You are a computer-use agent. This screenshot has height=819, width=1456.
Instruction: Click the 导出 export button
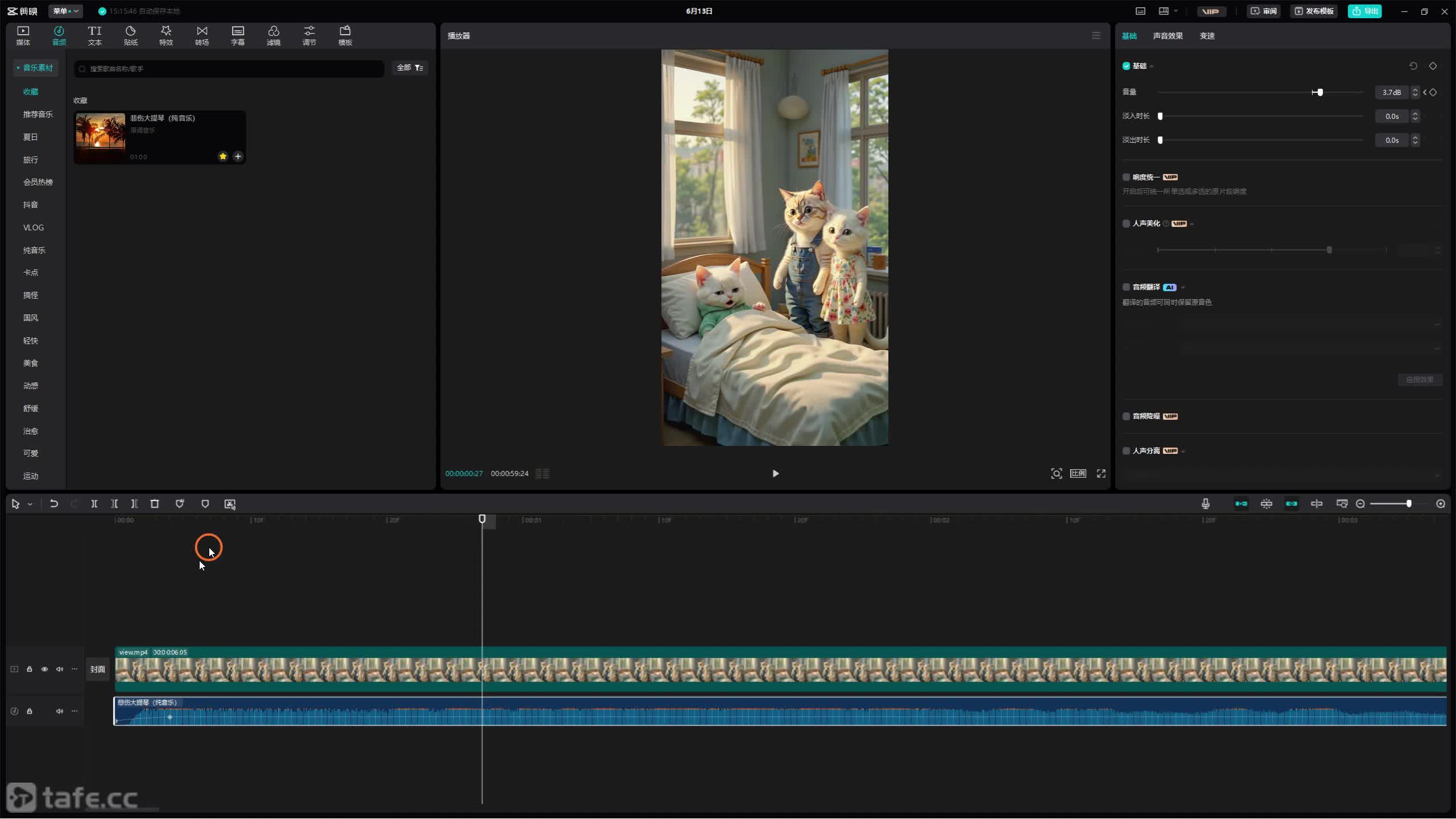(x=1364, y=11)
